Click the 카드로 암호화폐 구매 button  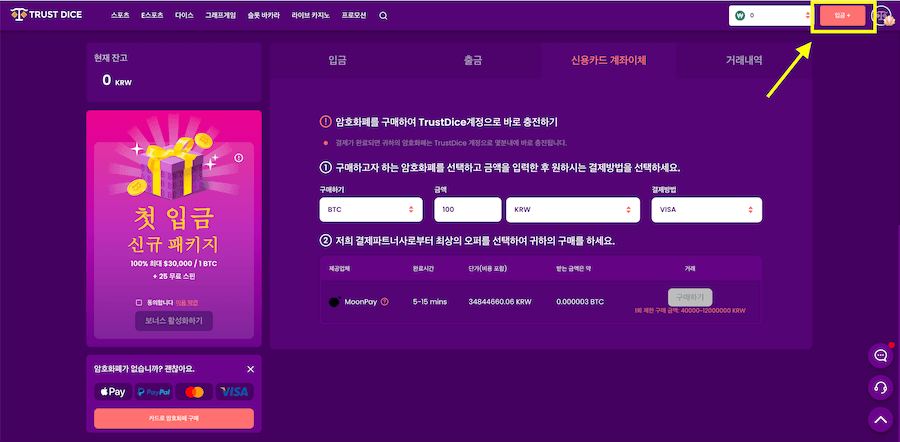174,418
